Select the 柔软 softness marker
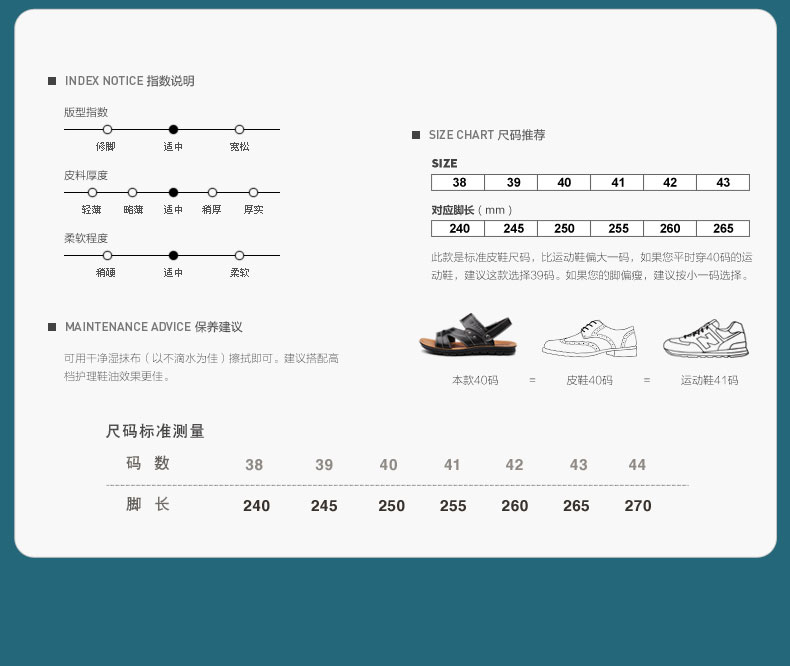Image resolution: width=790 pixels, height=666 pixels. tap(239, 255)
